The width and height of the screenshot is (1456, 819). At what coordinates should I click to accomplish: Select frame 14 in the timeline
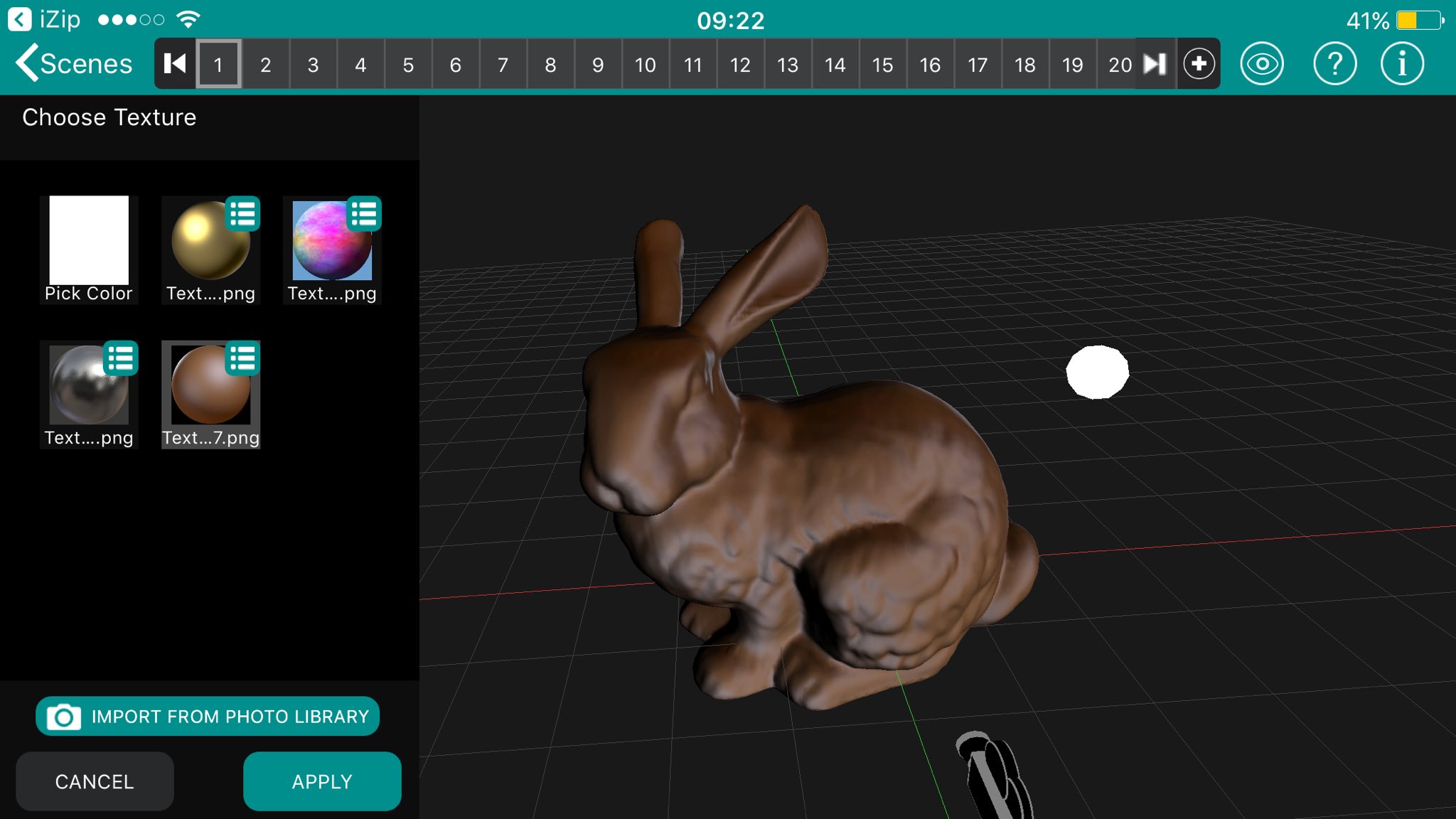pyautogui.click(x=835, y=64)
